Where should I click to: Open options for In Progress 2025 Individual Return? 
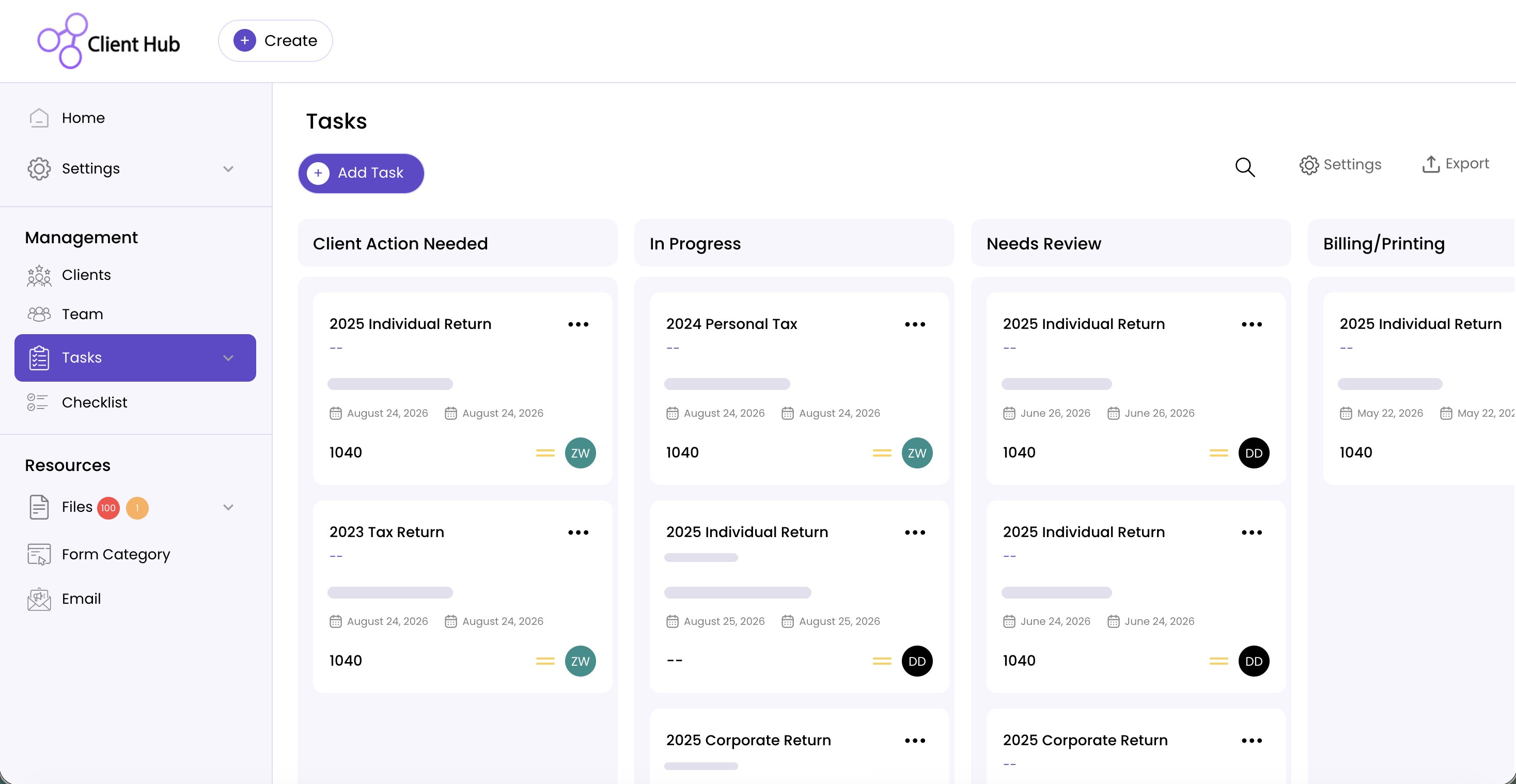click(915, 532)
